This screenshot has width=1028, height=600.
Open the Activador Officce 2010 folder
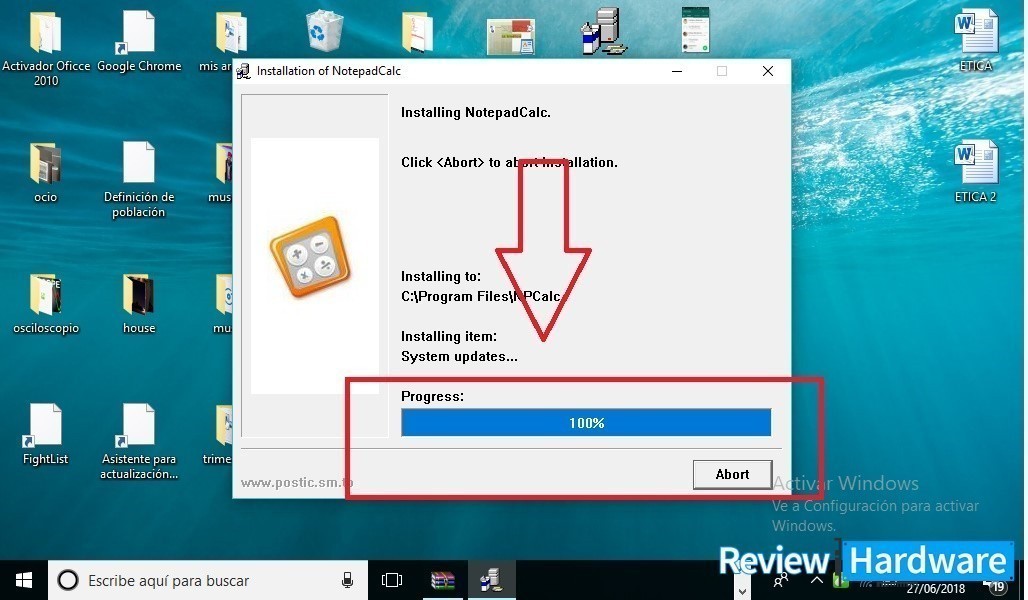46,34
